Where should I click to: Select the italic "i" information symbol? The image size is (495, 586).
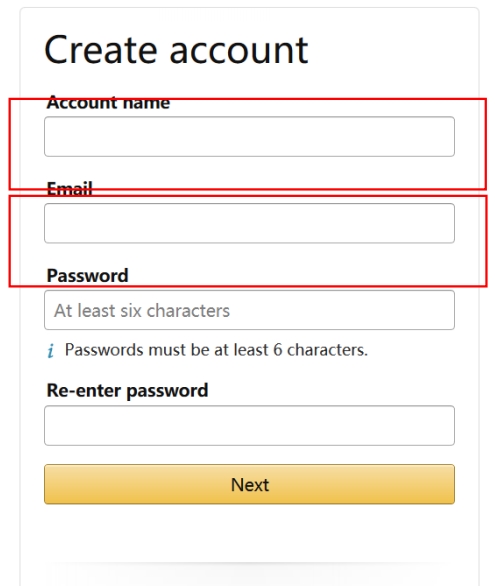click(x=51, y=351)
